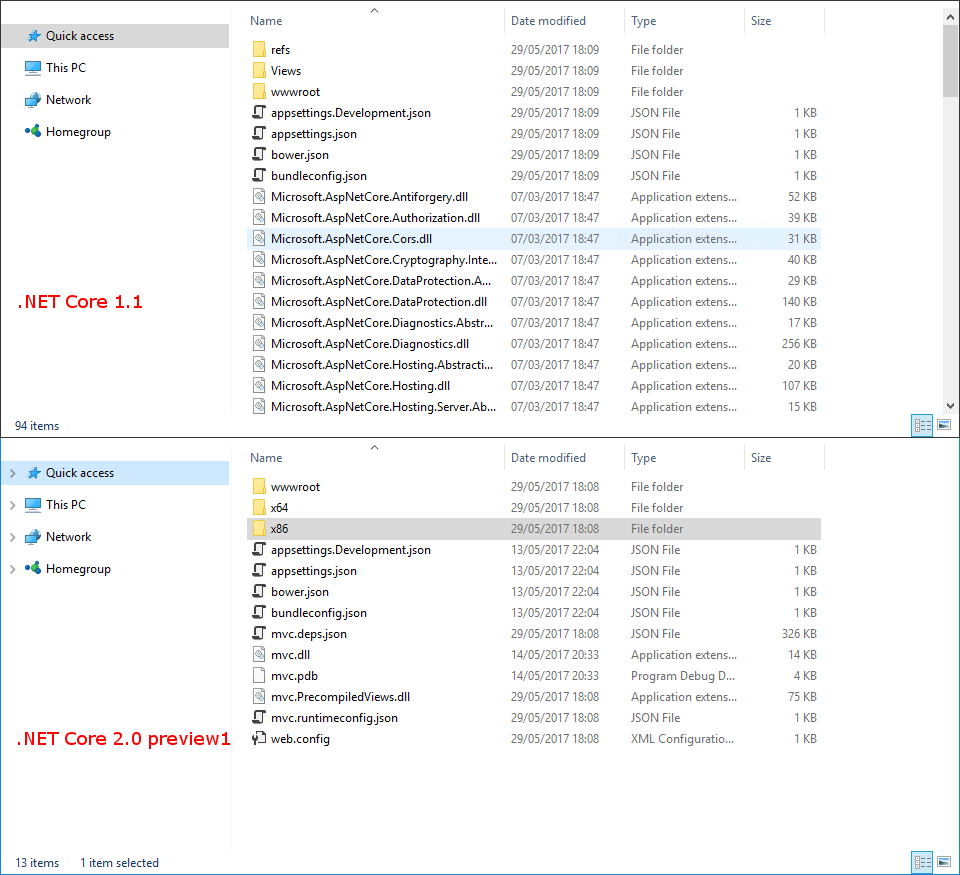This screenshot has width=960, height=875.
Task: Click This PC monitor icon in top window
Action: [x=33, y=67]
